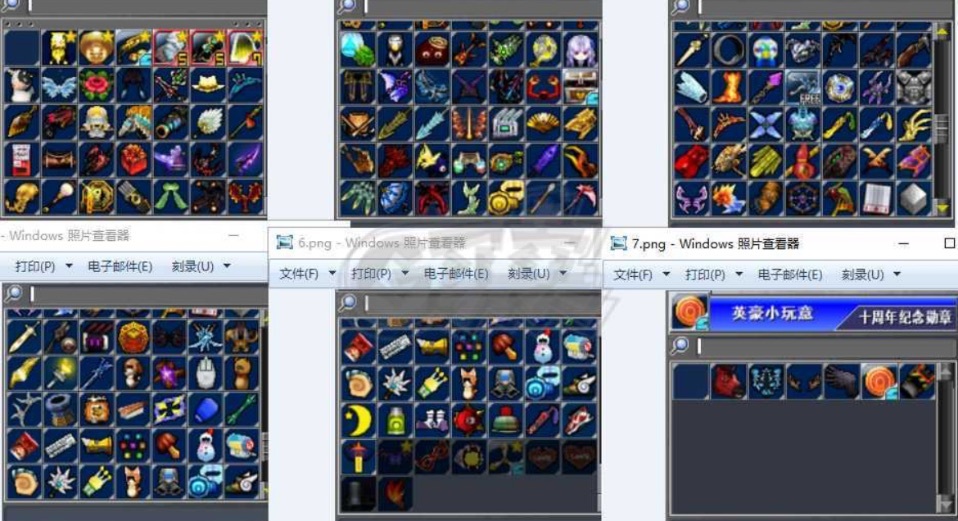Click the 6.png - Windows 照片查看器 title text
The image size is (958, 521).
click(x=382, y=242)
